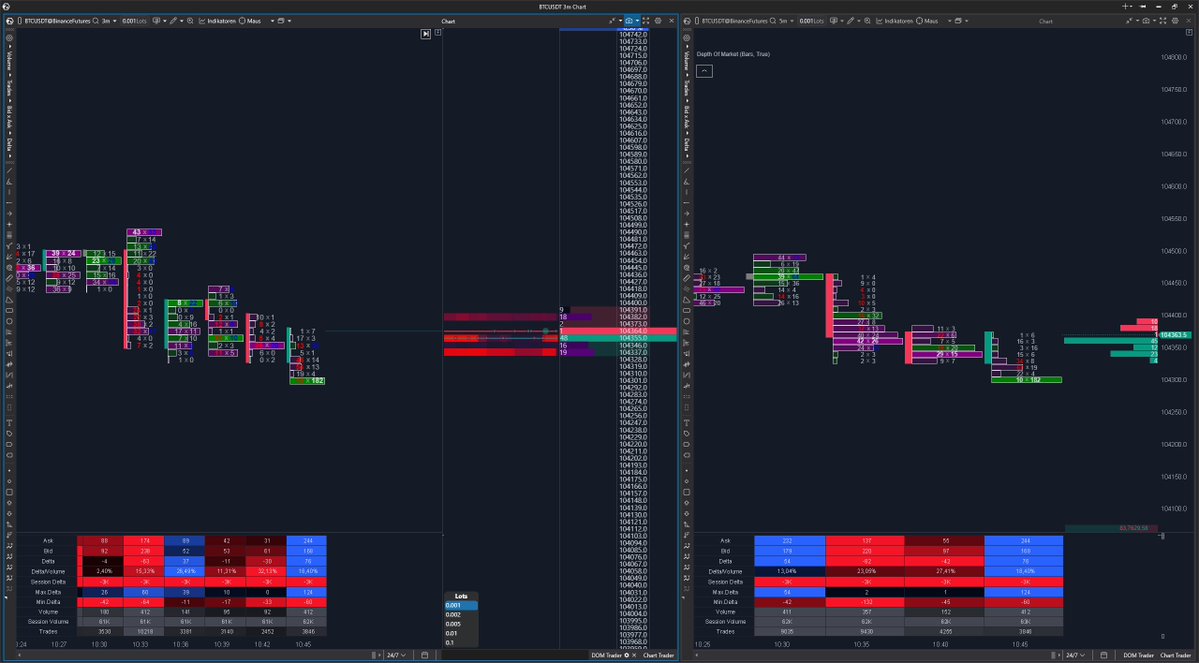Image resolution: width=1199 pixels, height=663 pixels.
Task: Click 0.001 Lots field in left toolbar
Action: 135,21
